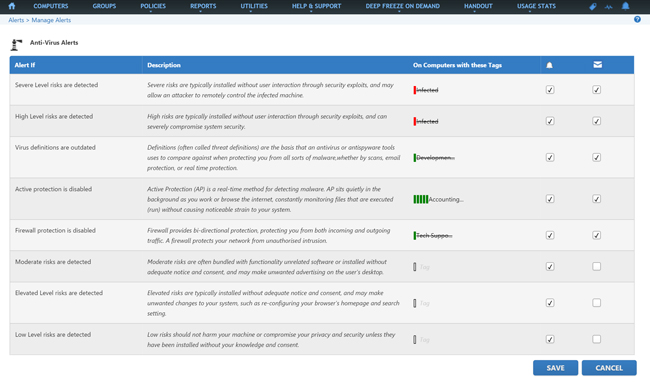Click the CANCEL button

coord(609,368)
